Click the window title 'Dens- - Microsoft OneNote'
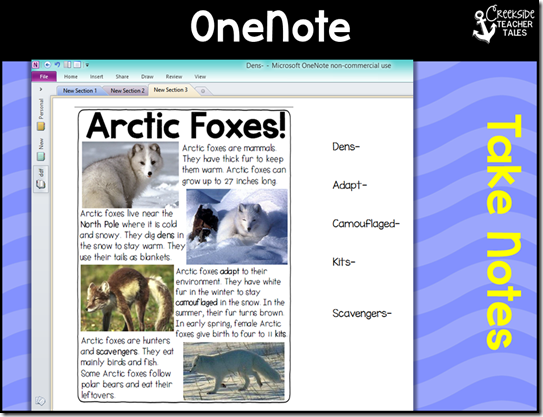The width and height of the screenshot is (543, 417). click(319, 65)
